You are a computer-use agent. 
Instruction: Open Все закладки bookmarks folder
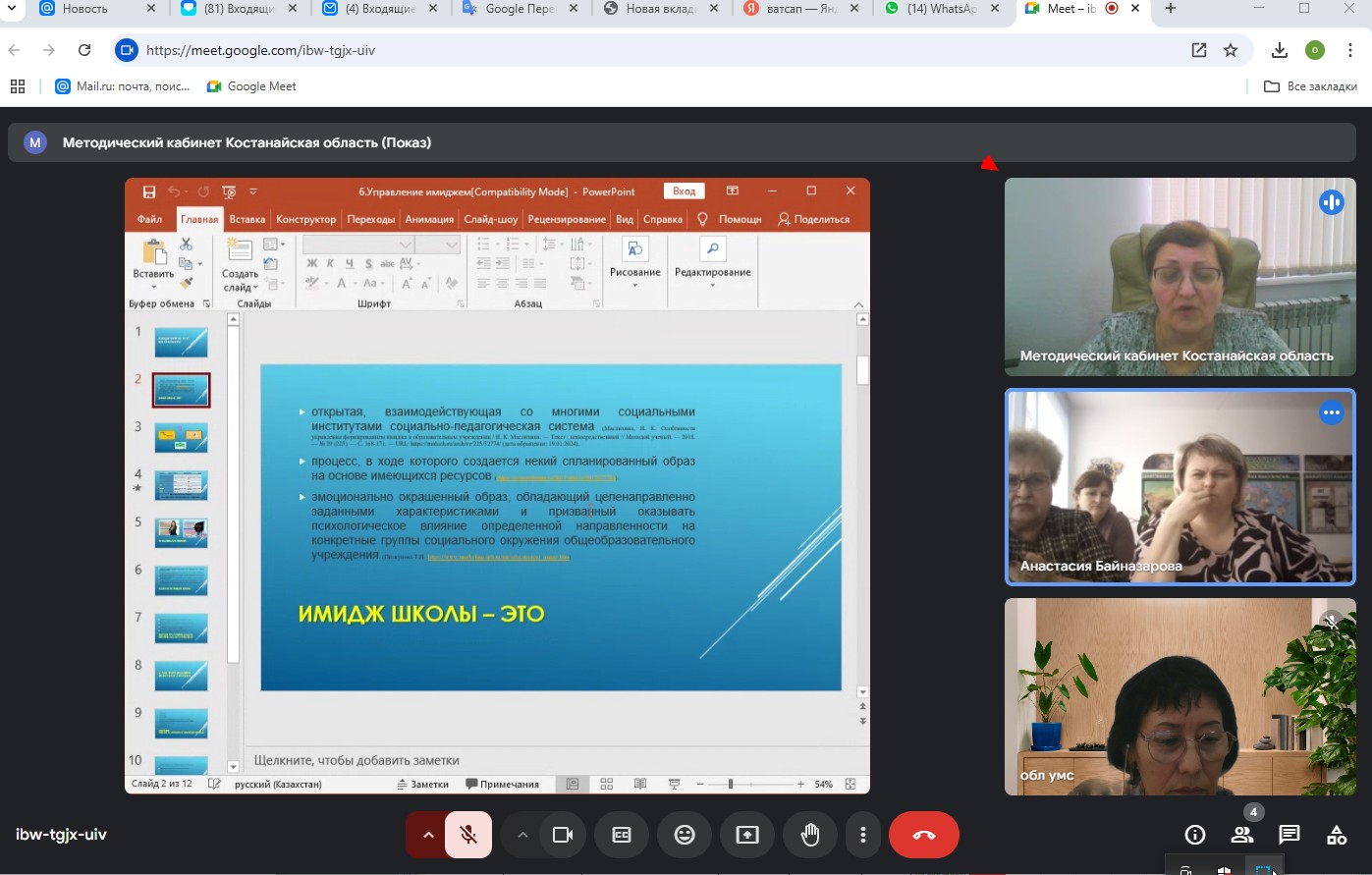[x=1310, y=86]
